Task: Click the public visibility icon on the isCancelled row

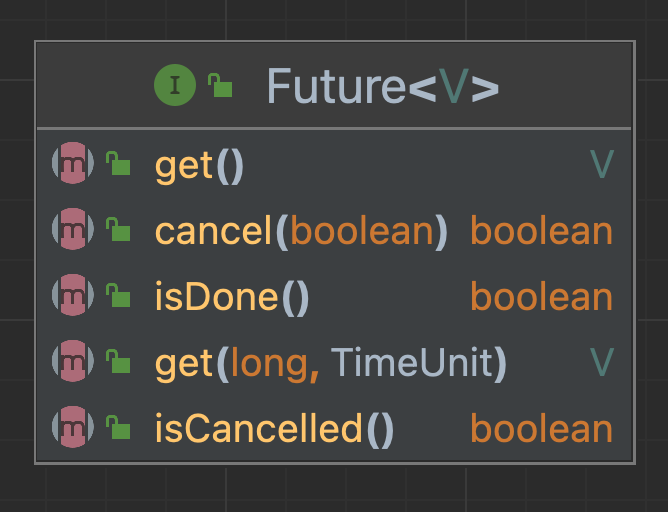Action: [118, 427]
